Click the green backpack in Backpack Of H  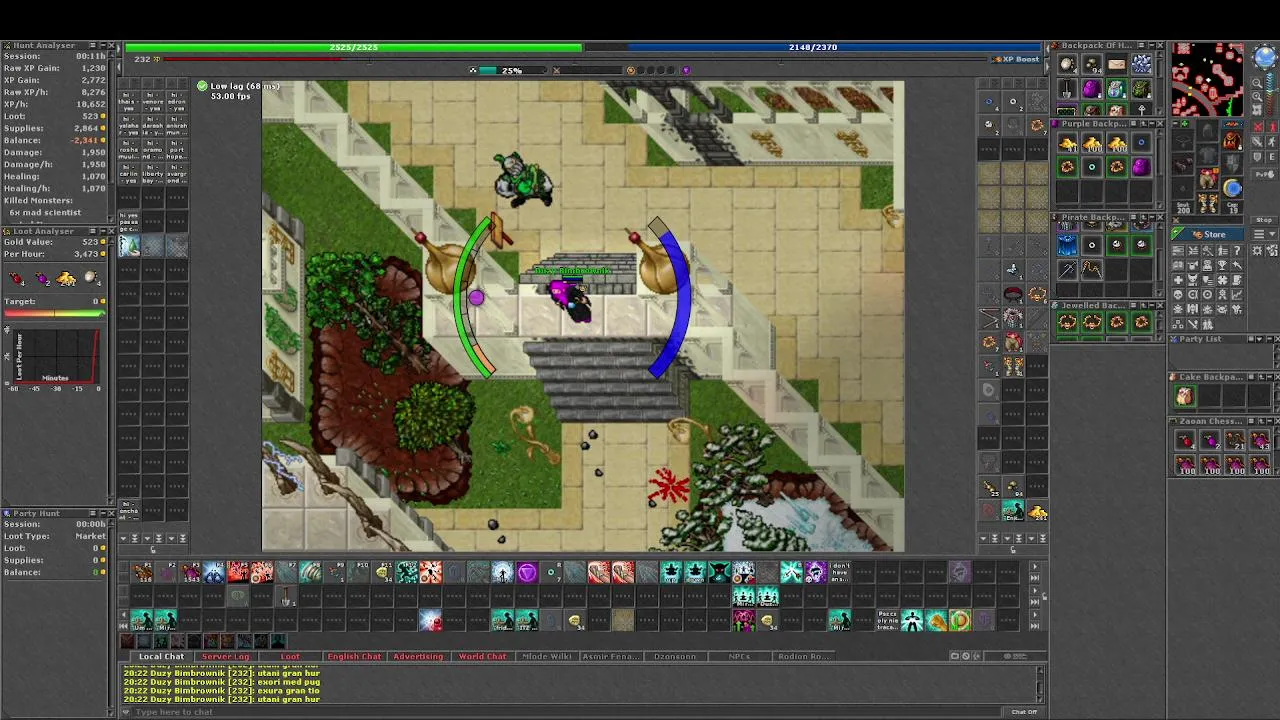[x=1141, y=89]
